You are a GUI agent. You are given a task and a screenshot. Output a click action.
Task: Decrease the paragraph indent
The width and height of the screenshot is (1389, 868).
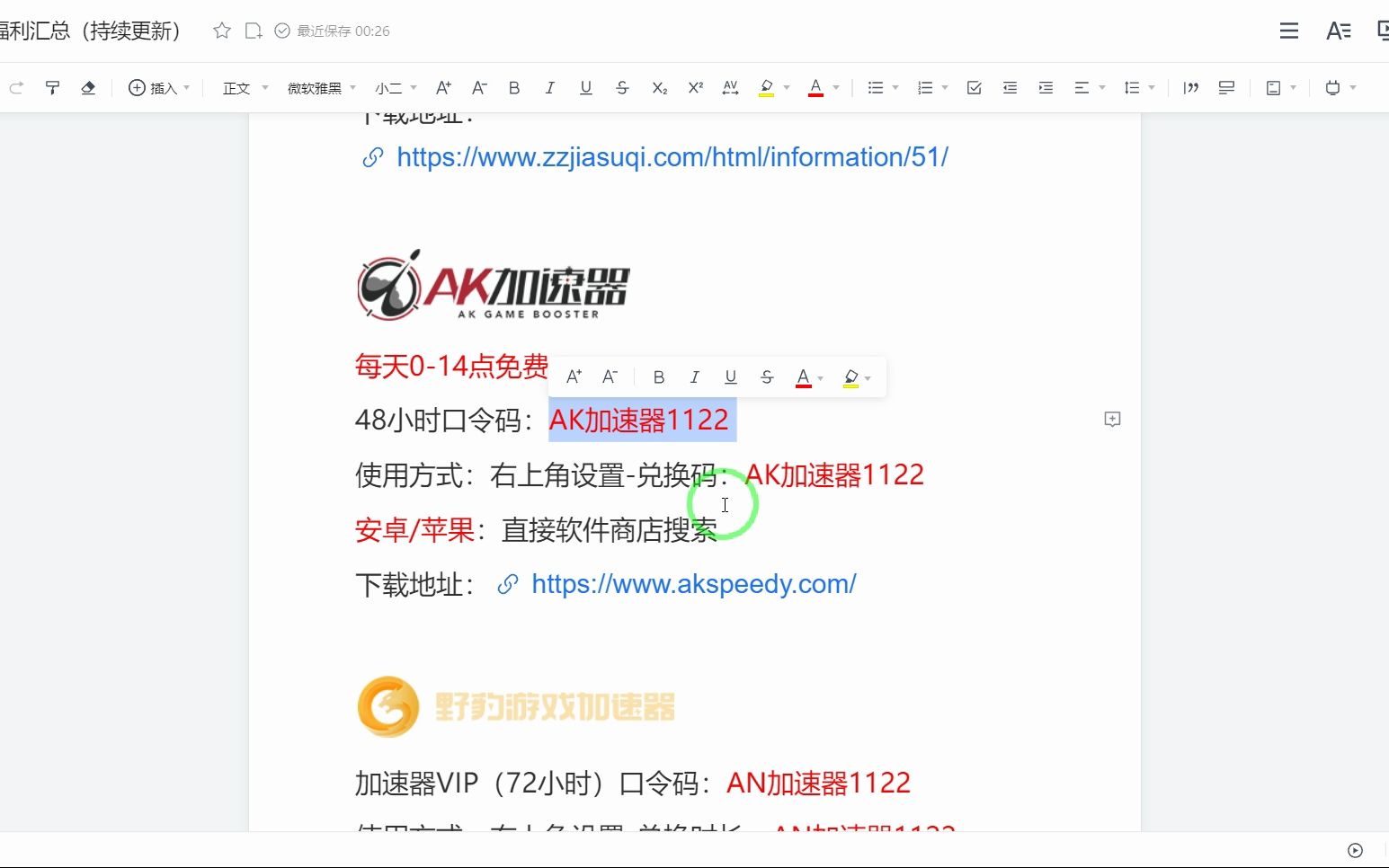click(x=1010, y=88)
